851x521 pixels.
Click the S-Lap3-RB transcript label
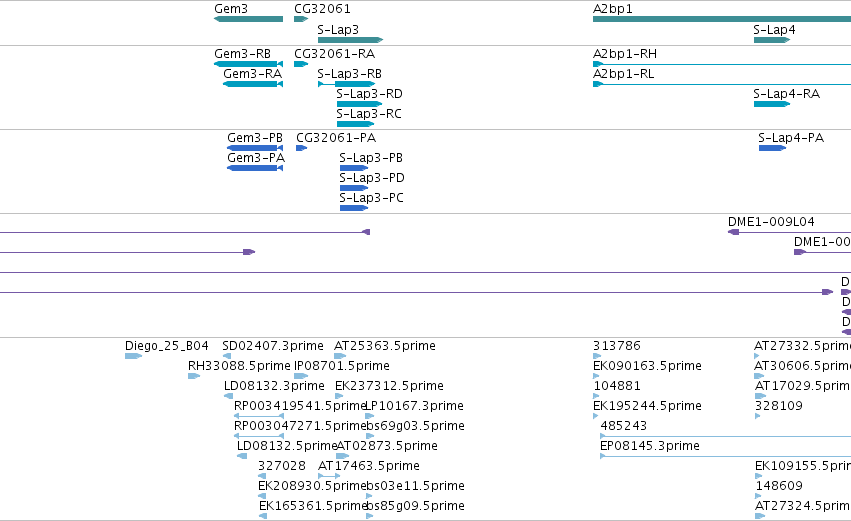[x=350, y=74]
